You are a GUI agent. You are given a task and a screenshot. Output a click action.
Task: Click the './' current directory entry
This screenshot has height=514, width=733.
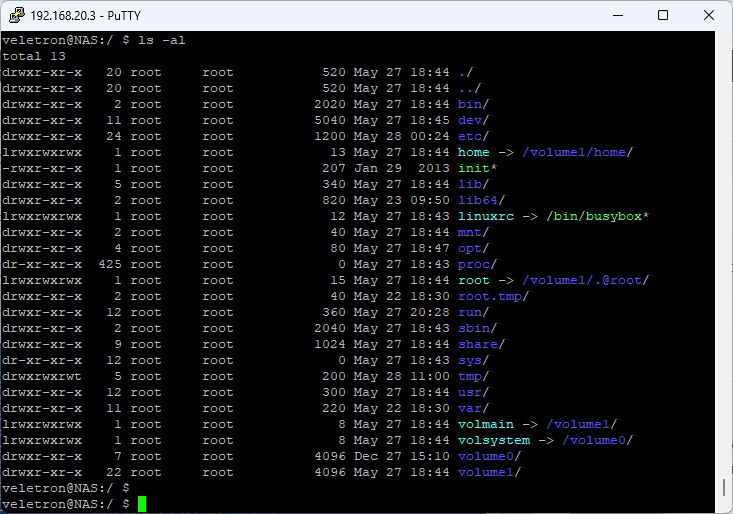466,72
